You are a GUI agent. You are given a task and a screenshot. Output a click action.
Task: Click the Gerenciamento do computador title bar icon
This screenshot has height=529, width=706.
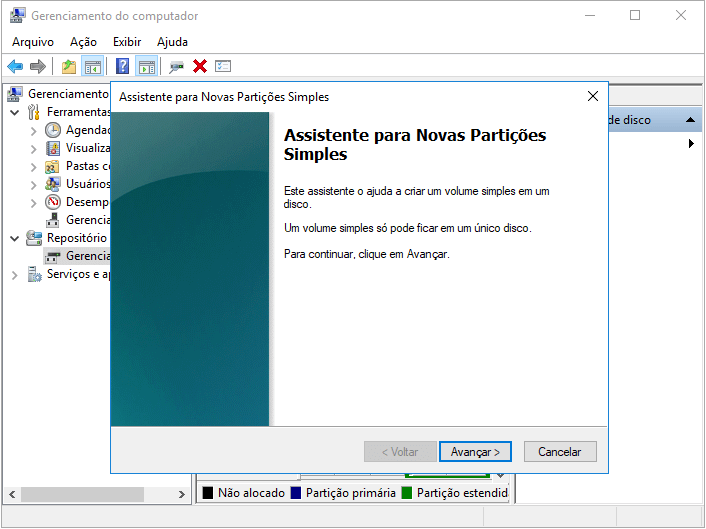(x=17, y=15)
